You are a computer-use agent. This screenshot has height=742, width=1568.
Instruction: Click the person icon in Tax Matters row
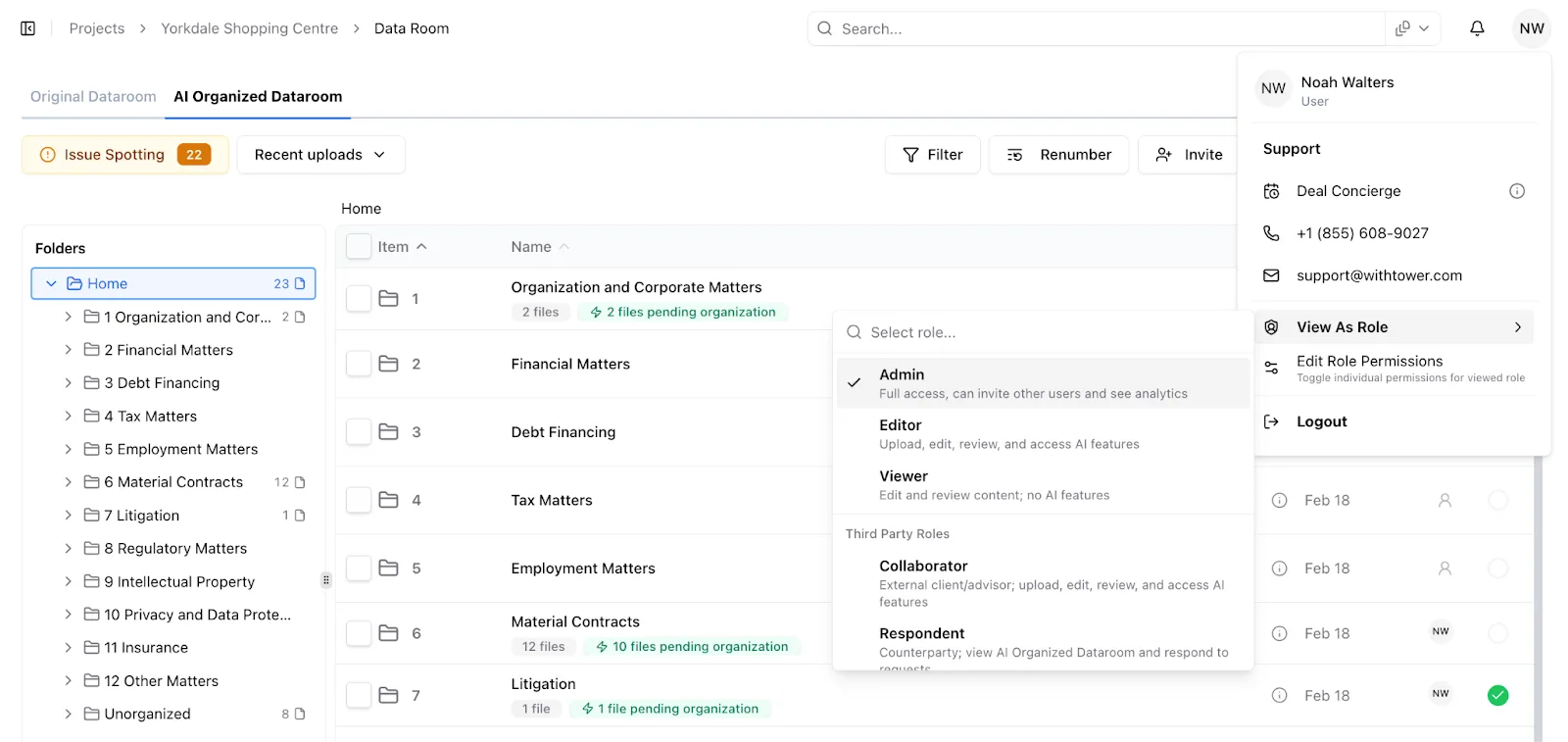[1445, 500]
